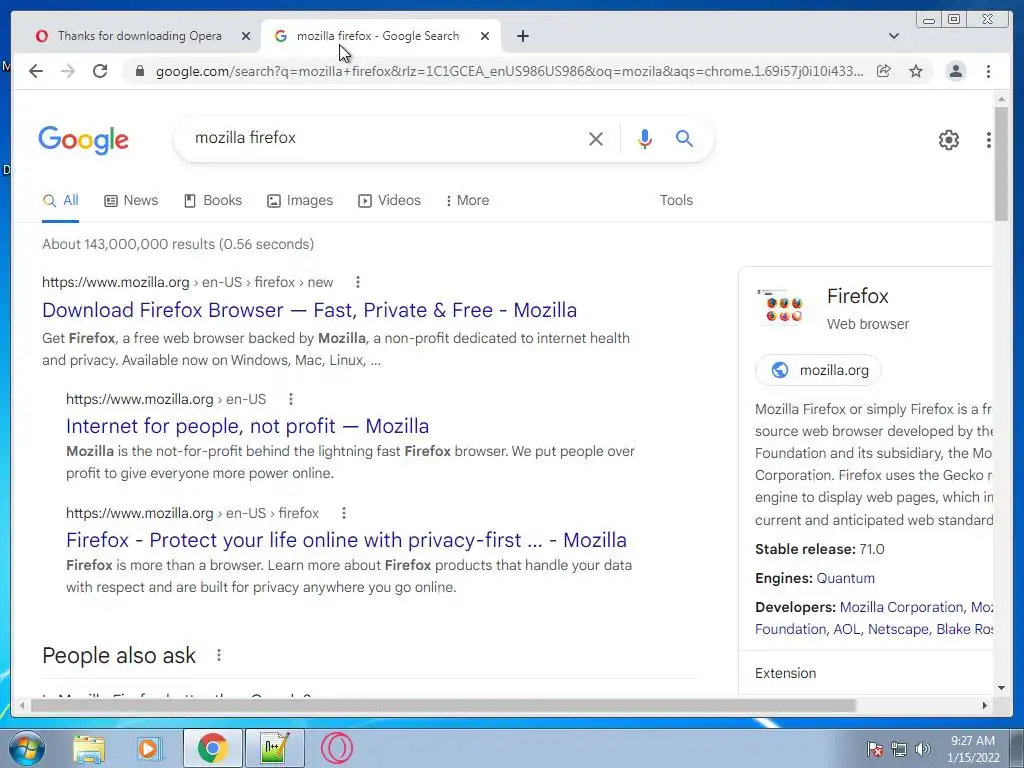This screenshot has height=768, width=1024.
Task: Open the Mozilla Corporation developer link
Action: [x=901, y=607]
